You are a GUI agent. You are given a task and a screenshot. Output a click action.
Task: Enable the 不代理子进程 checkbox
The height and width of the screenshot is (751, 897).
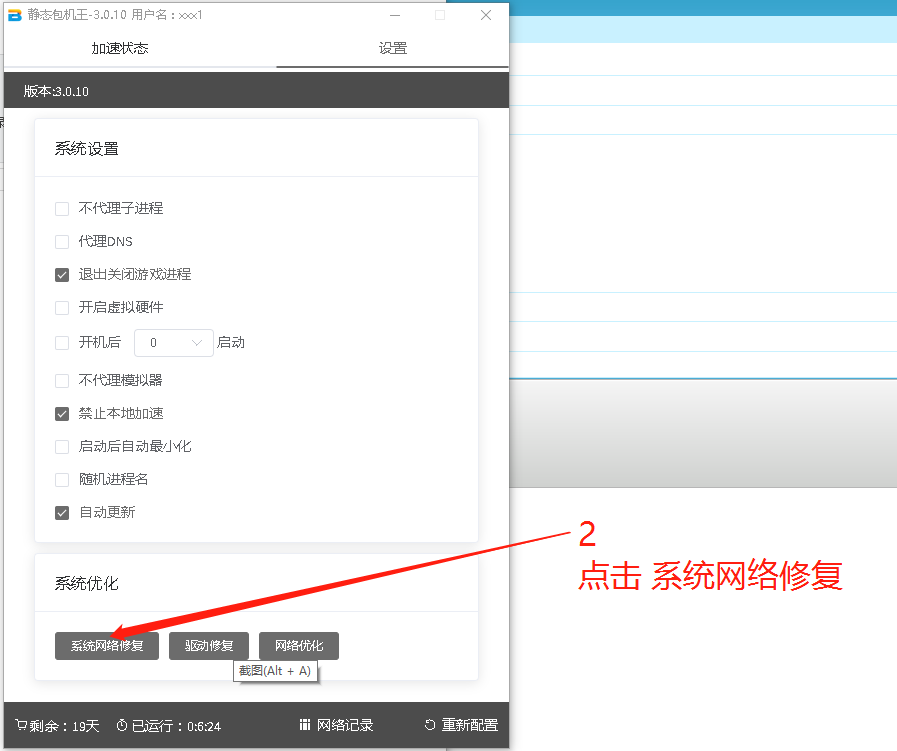pos(62,209)
